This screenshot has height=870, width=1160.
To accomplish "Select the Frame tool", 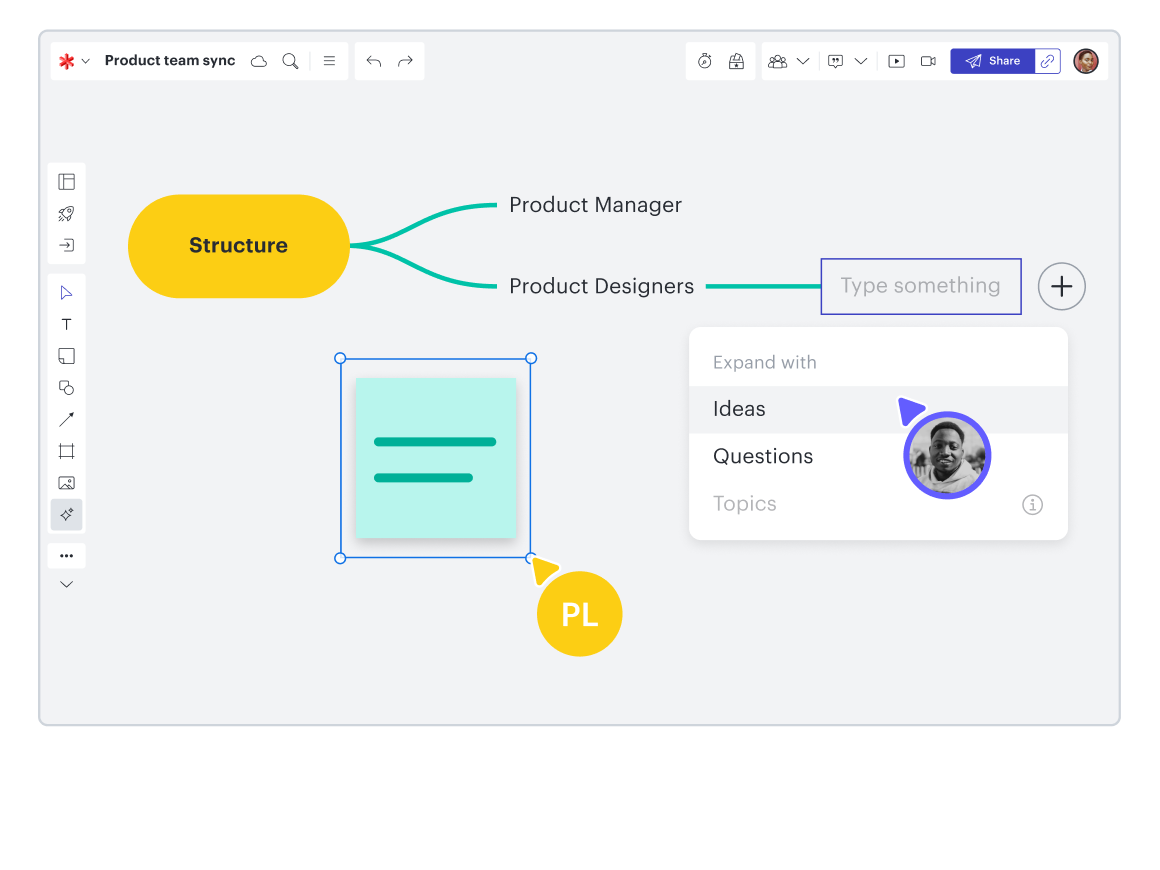I will point(66,451).
